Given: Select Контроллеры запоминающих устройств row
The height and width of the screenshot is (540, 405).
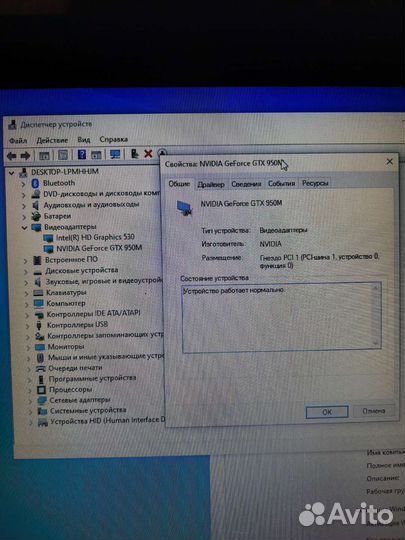Looking at the screenshot, I should point(105,335).
